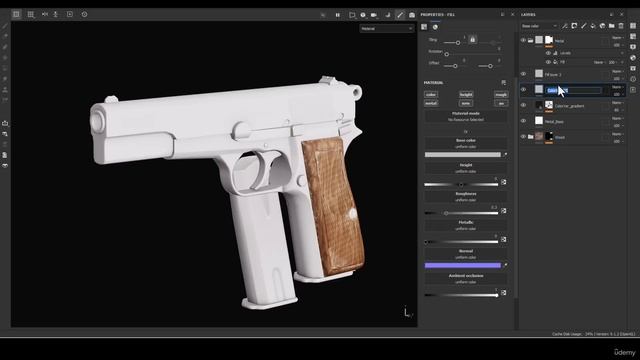640x360 pixels.
Task: Add a smart material layer
Action: click(602, 26)
